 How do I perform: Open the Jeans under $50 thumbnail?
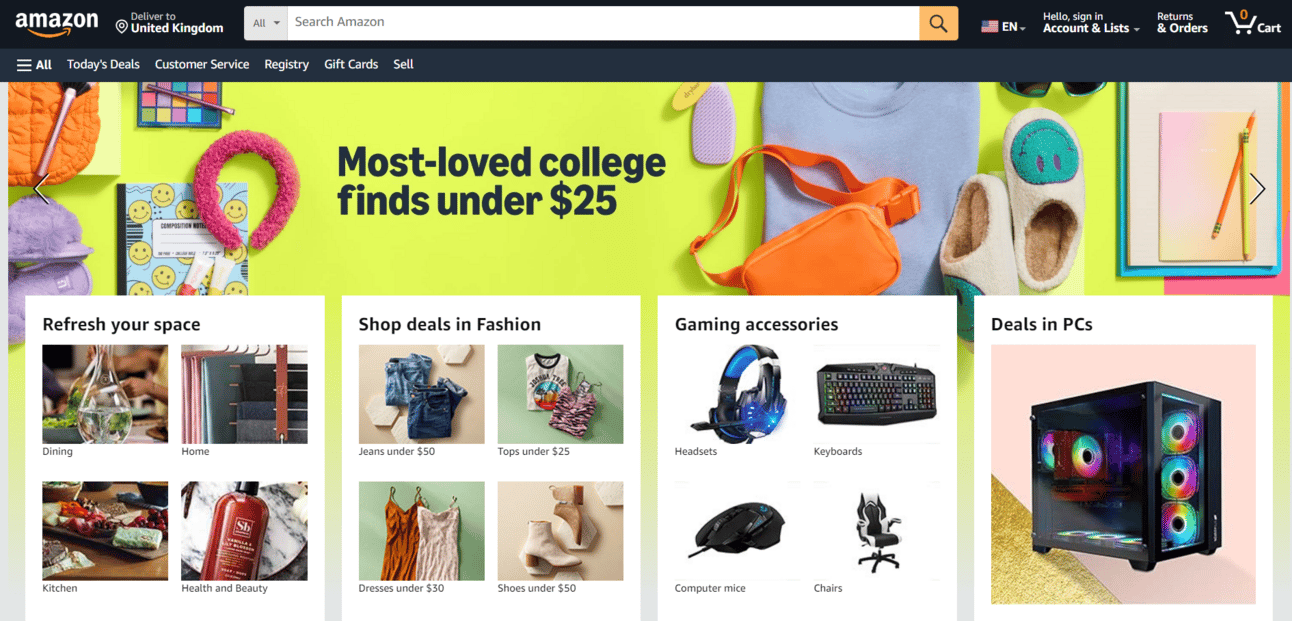pos(421,394)
